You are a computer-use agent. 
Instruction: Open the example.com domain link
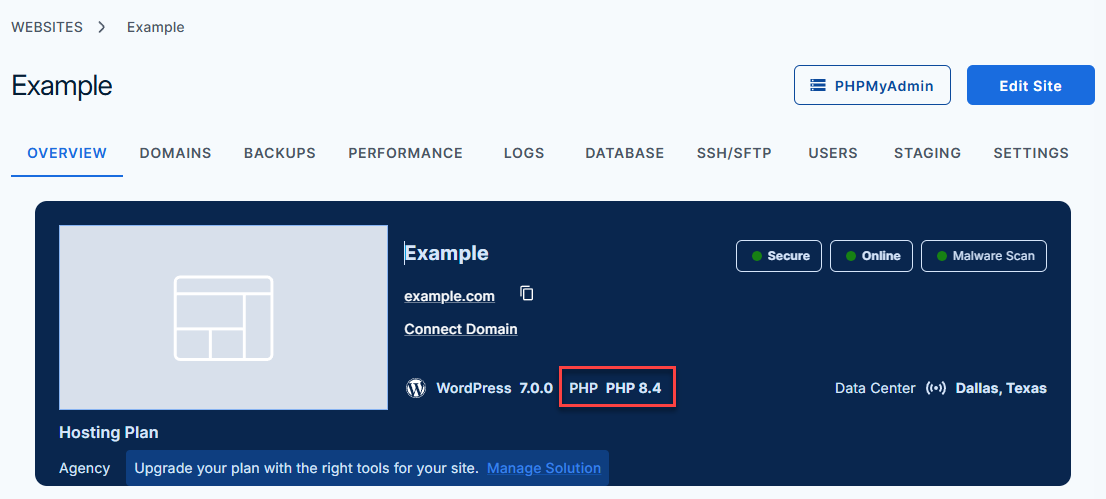pyautogui.click(x=449, y=296)
